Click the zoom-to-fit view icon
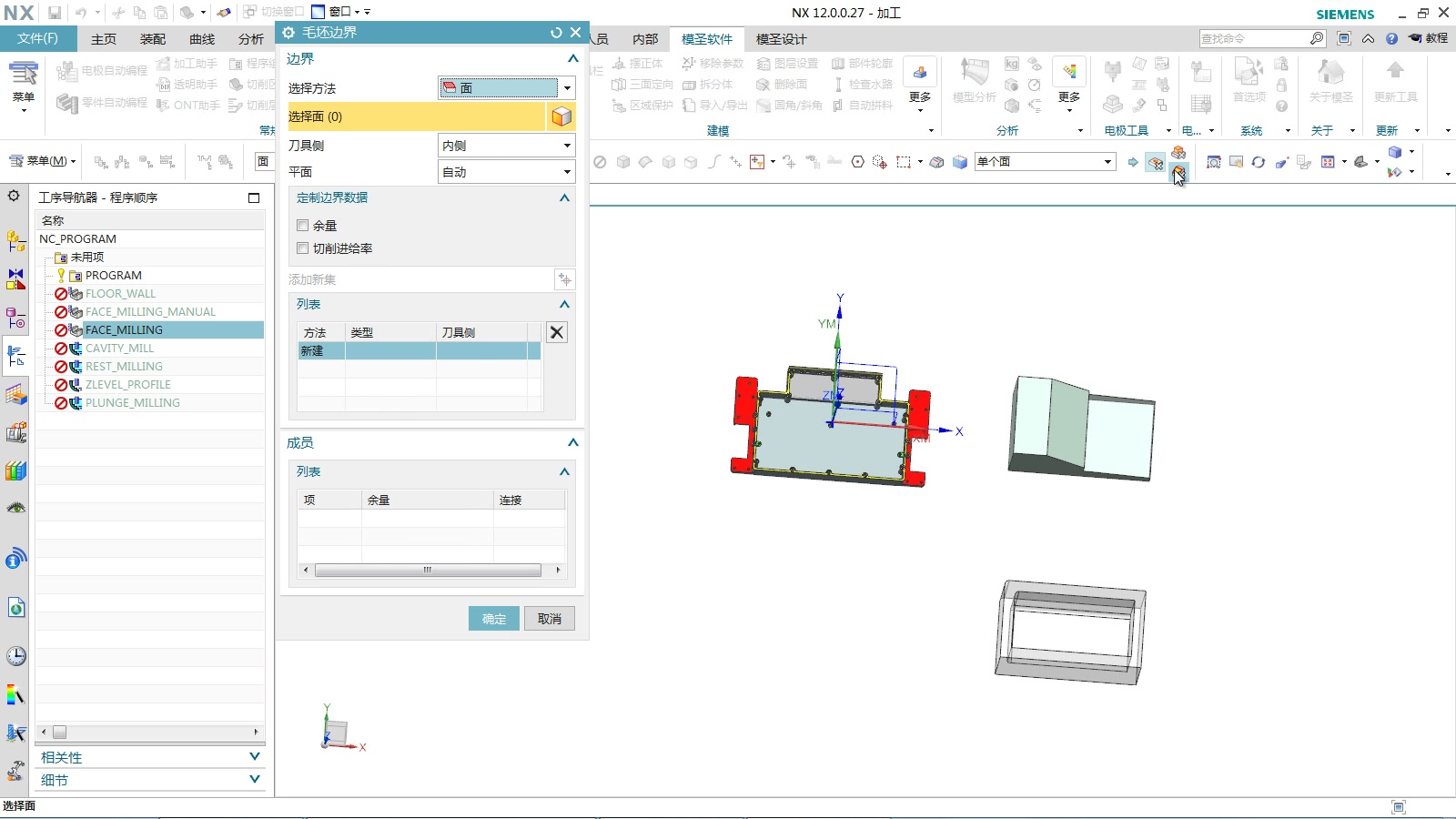This screenshot has height=819, width=1456. click(1214, 162)
